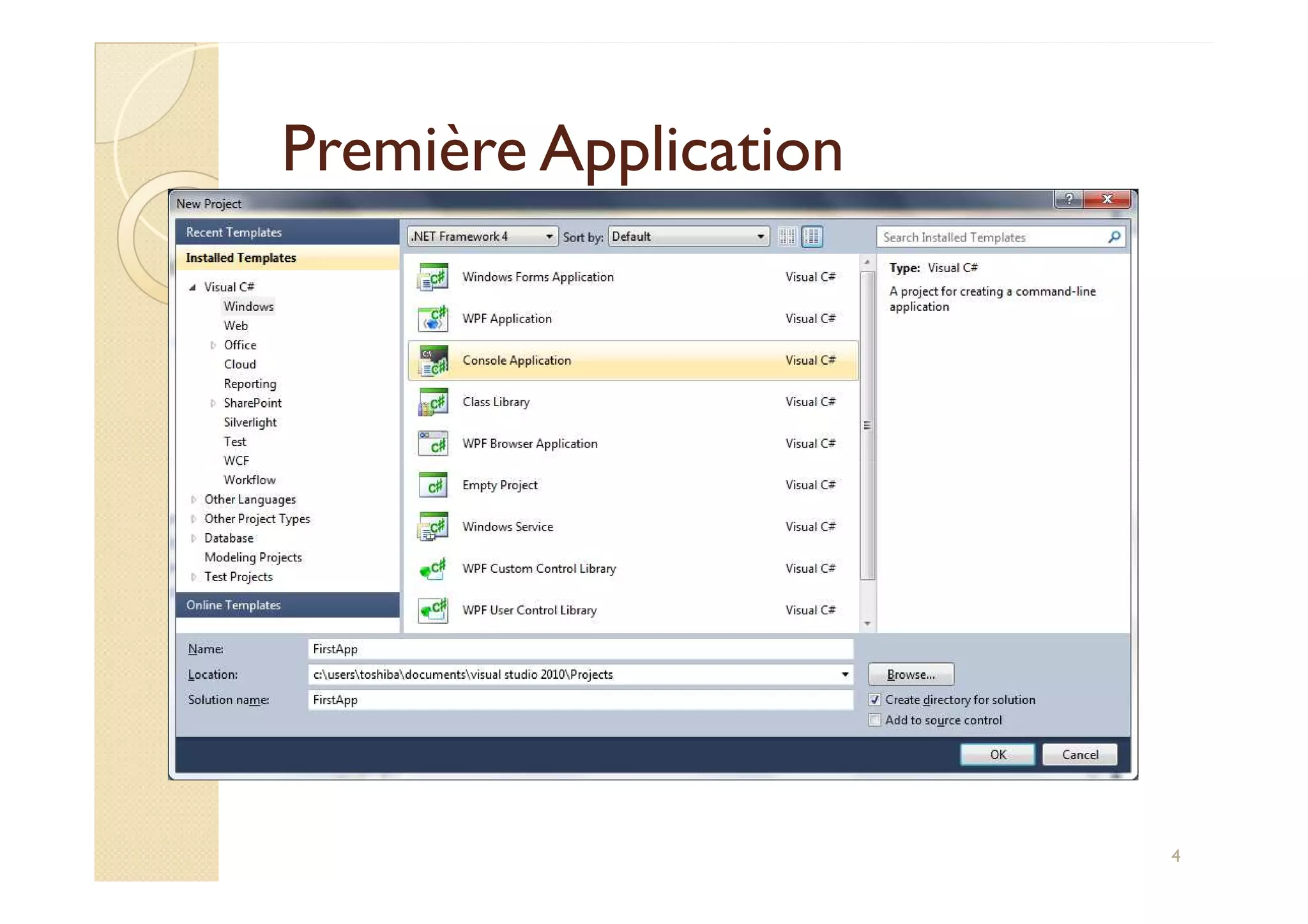Select the Windows Service template name

(508, 527)
